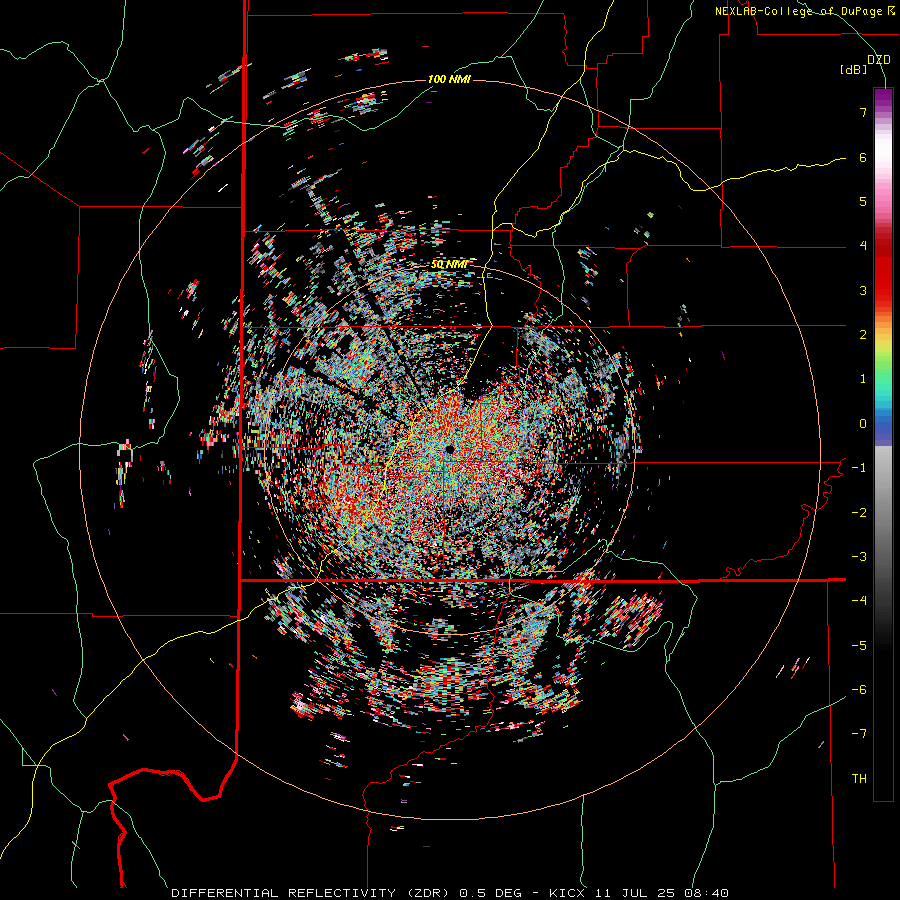
Task: Click the -7 value on the color scale
Action: point(859,734)
